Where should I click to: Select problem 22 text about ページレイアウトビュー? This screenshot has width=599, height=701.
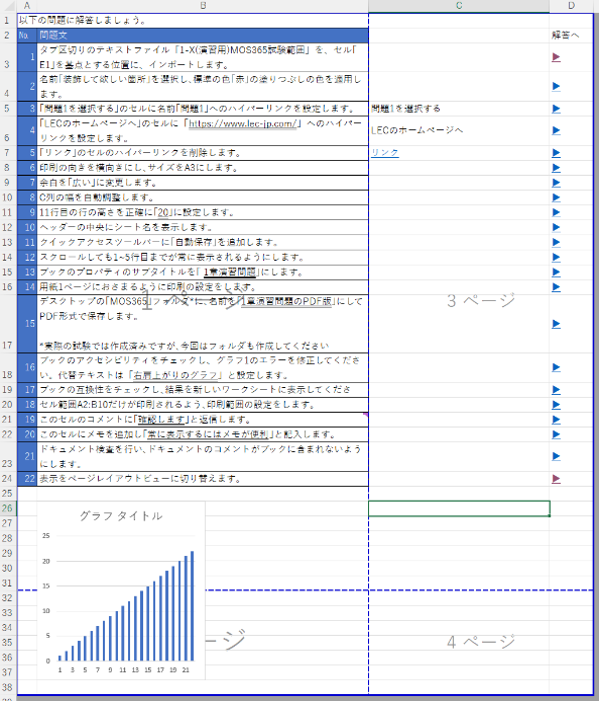[x=202, y=479]
